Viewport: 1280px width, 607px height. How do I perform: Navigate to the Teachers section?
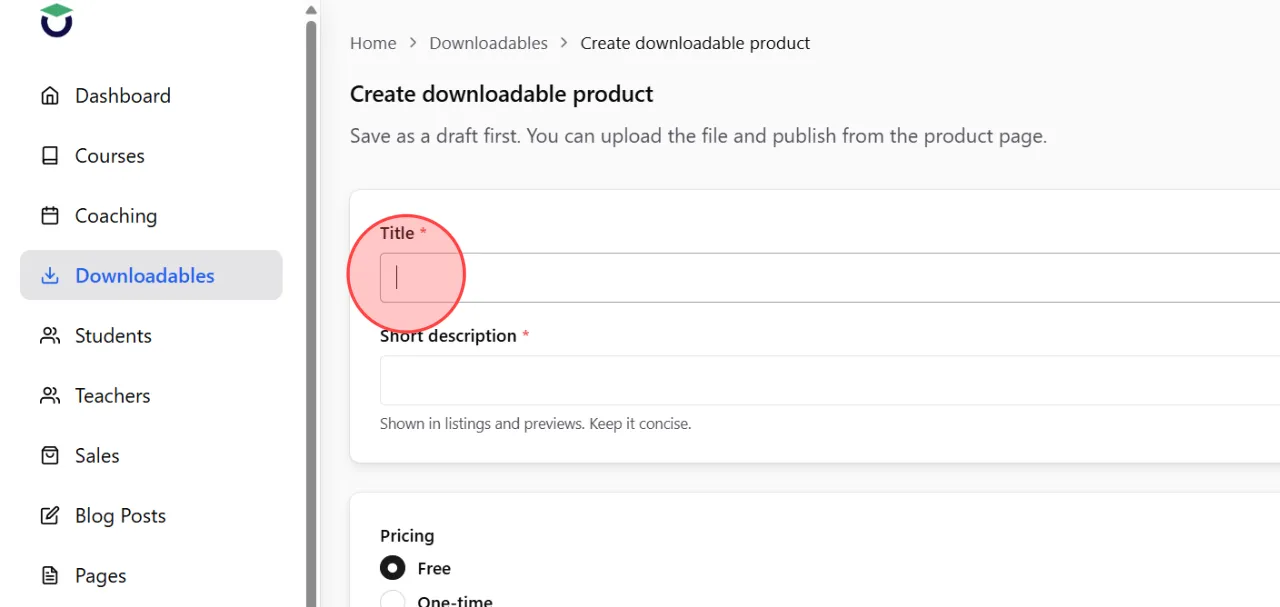click(x=151, y=396)
